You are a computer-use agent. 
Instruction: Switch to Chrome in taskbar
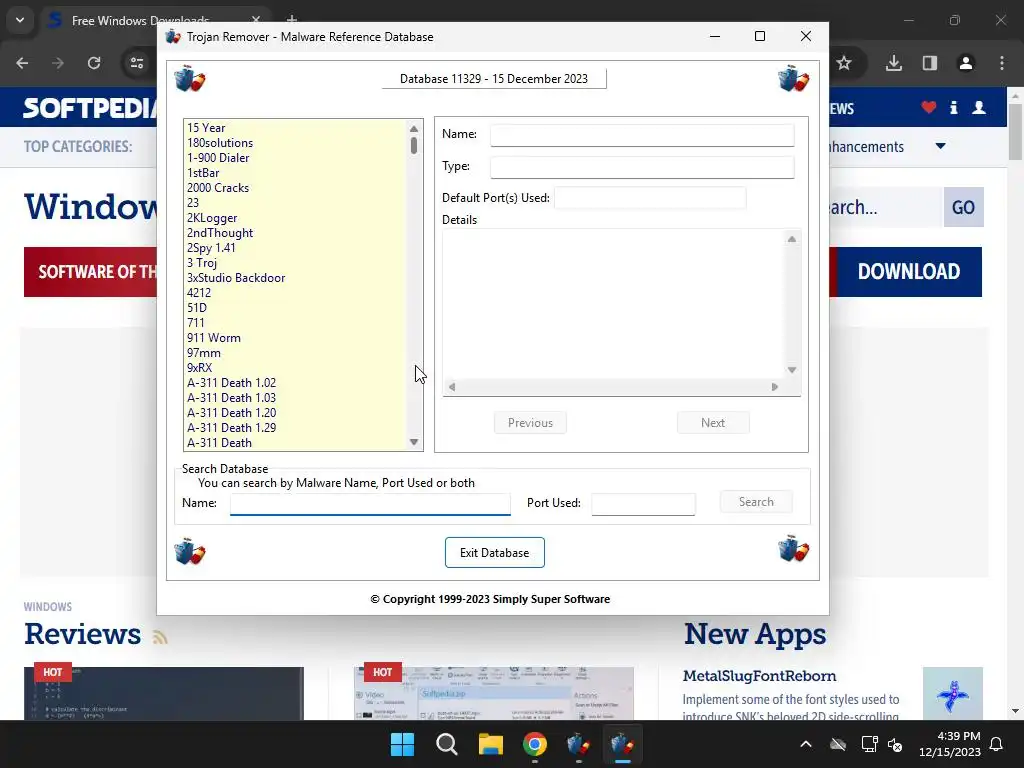coord(535,744)
